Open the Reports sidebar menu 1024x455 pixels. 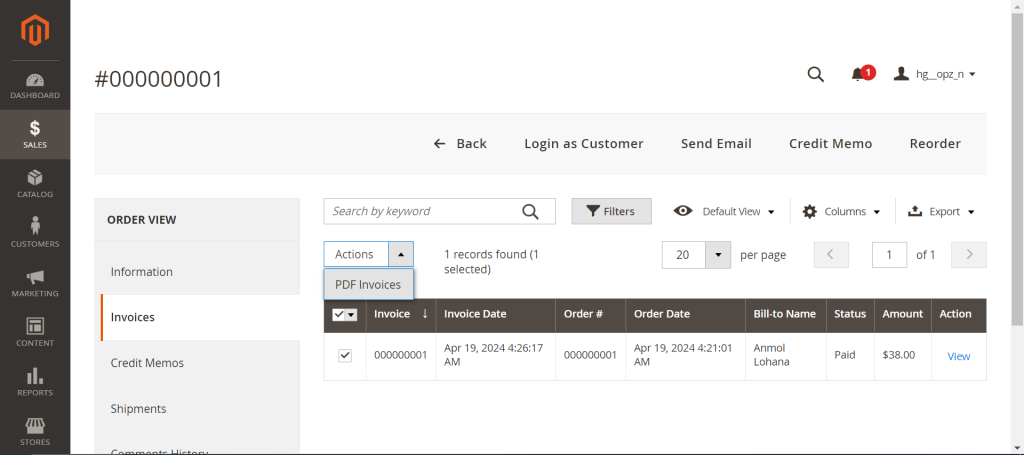[x=35, y=383]
